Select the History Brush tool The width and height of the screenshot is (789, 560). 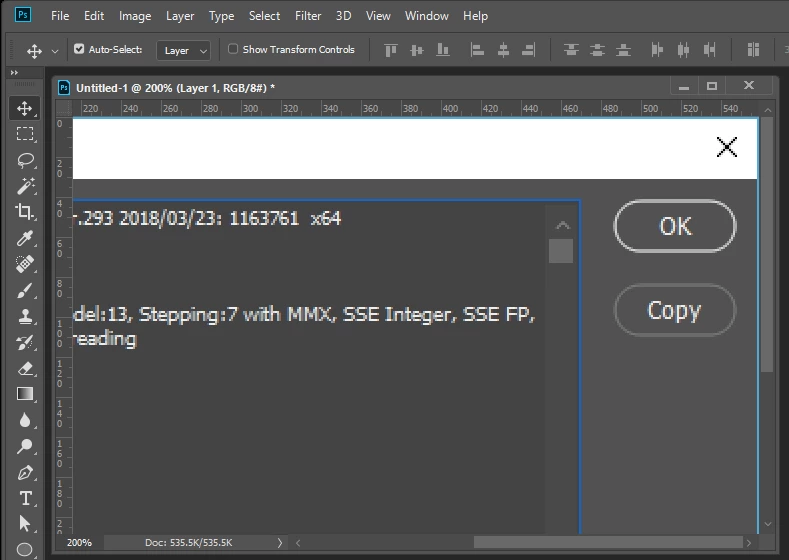pyautogui.click(x=25, y=342)
